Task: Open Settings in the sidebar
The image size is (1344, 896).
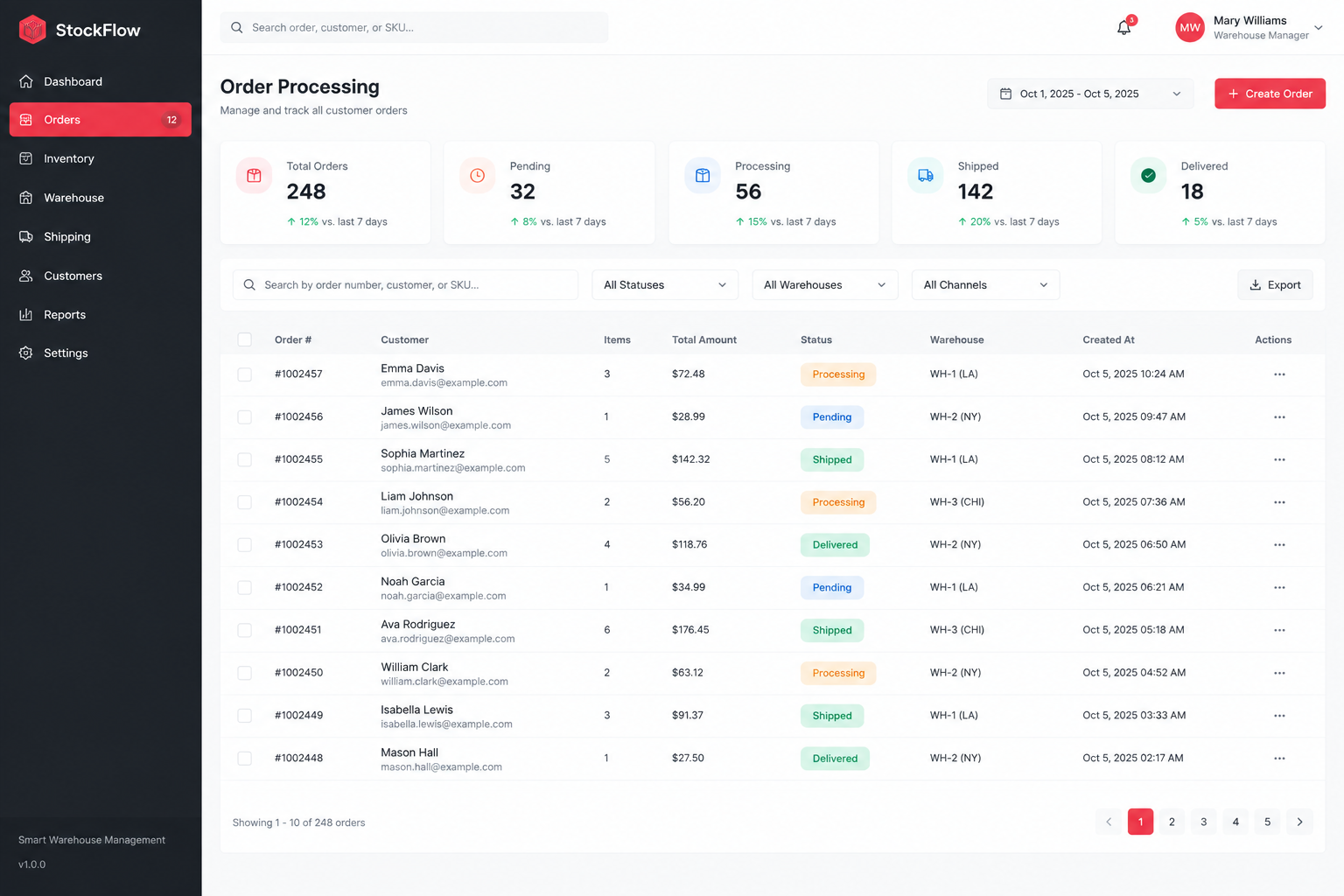Action: point(101,353)
